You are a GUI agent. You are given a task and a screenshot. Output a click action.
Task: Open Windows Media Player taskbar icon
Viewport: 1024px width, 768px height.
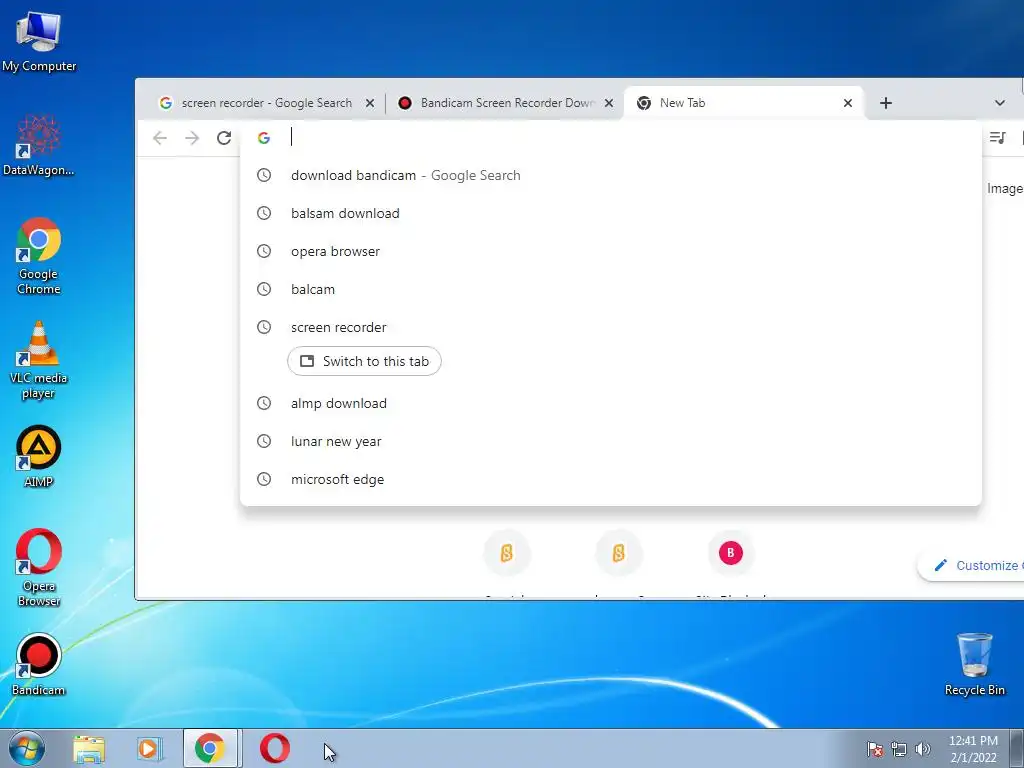tap(149, 749)
